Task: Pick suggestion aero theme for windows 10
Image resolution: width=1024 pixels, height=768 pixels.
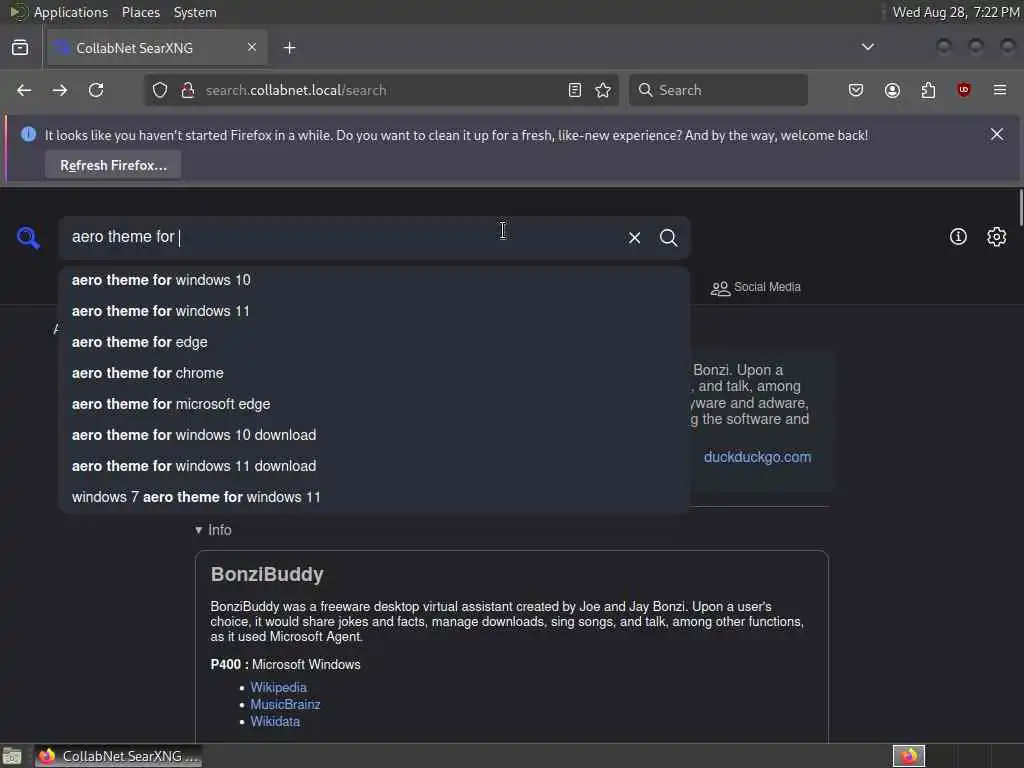Action: [374, 280]
